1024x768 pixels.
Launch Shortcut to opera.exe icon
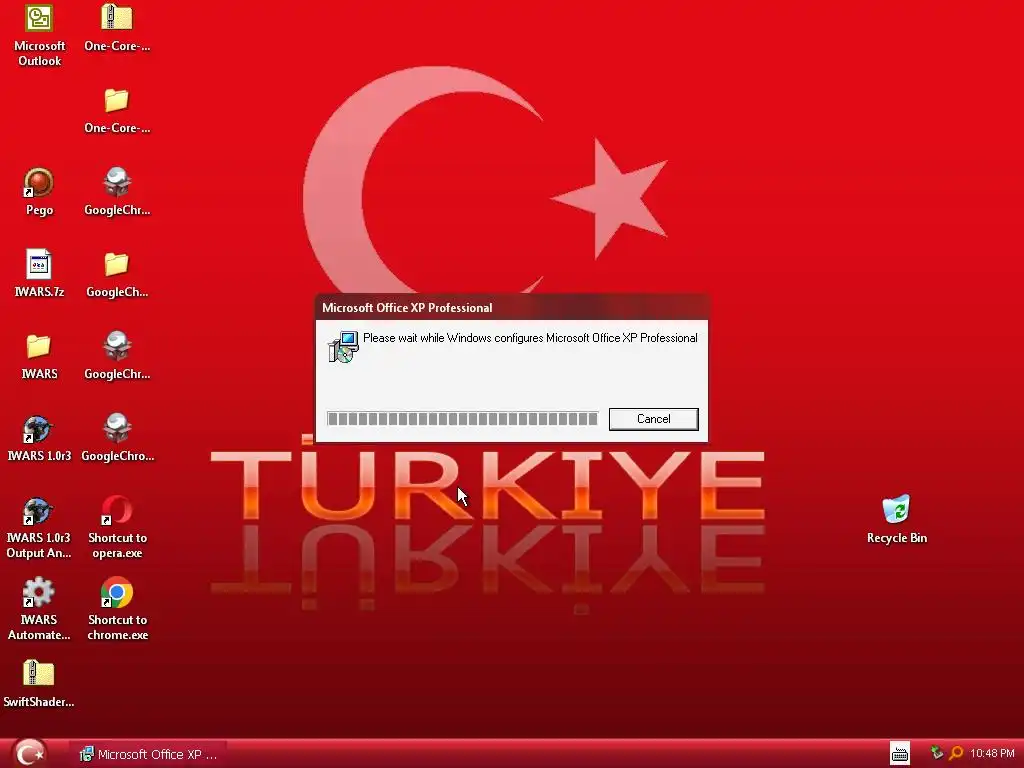[x=117, y=511]
